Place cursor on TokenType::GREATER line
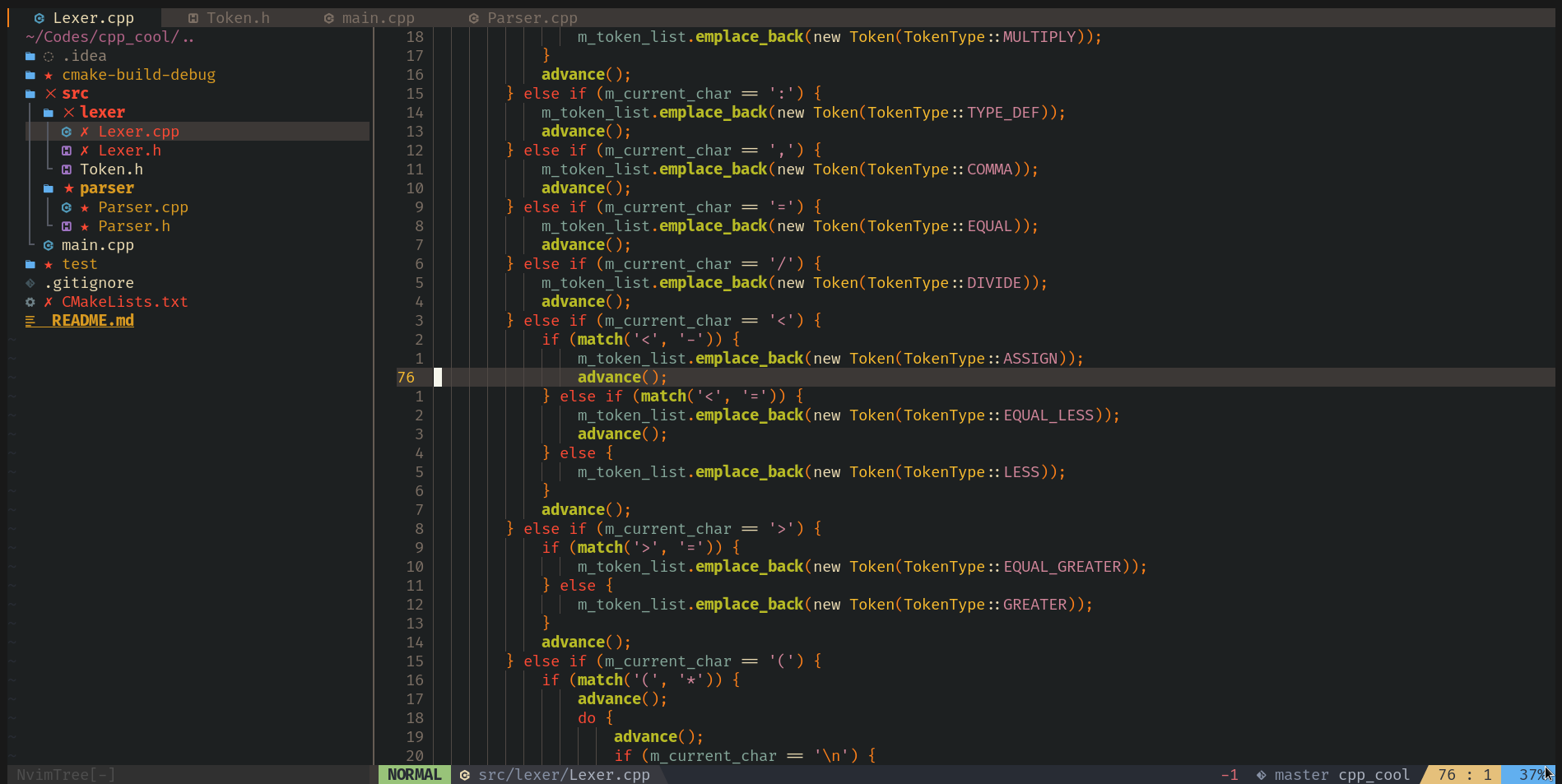This screenshot has height=784, width=1562. 985,605
